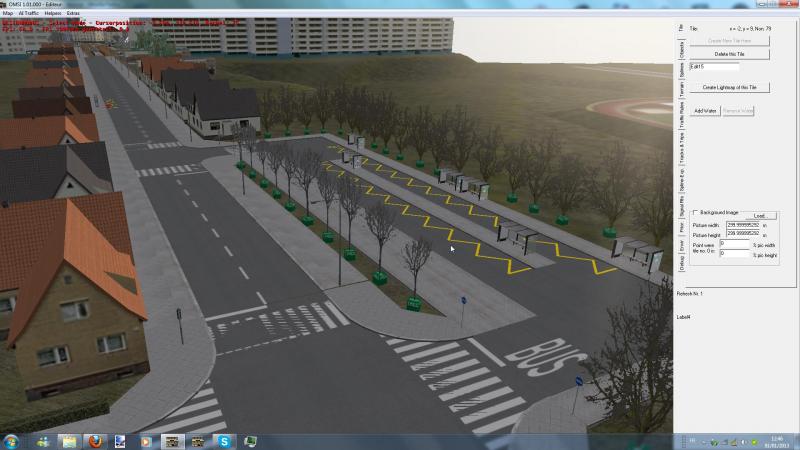800x450 pixels.
Task: Enable the Background Image checkbox
Action: click(695, 212)
